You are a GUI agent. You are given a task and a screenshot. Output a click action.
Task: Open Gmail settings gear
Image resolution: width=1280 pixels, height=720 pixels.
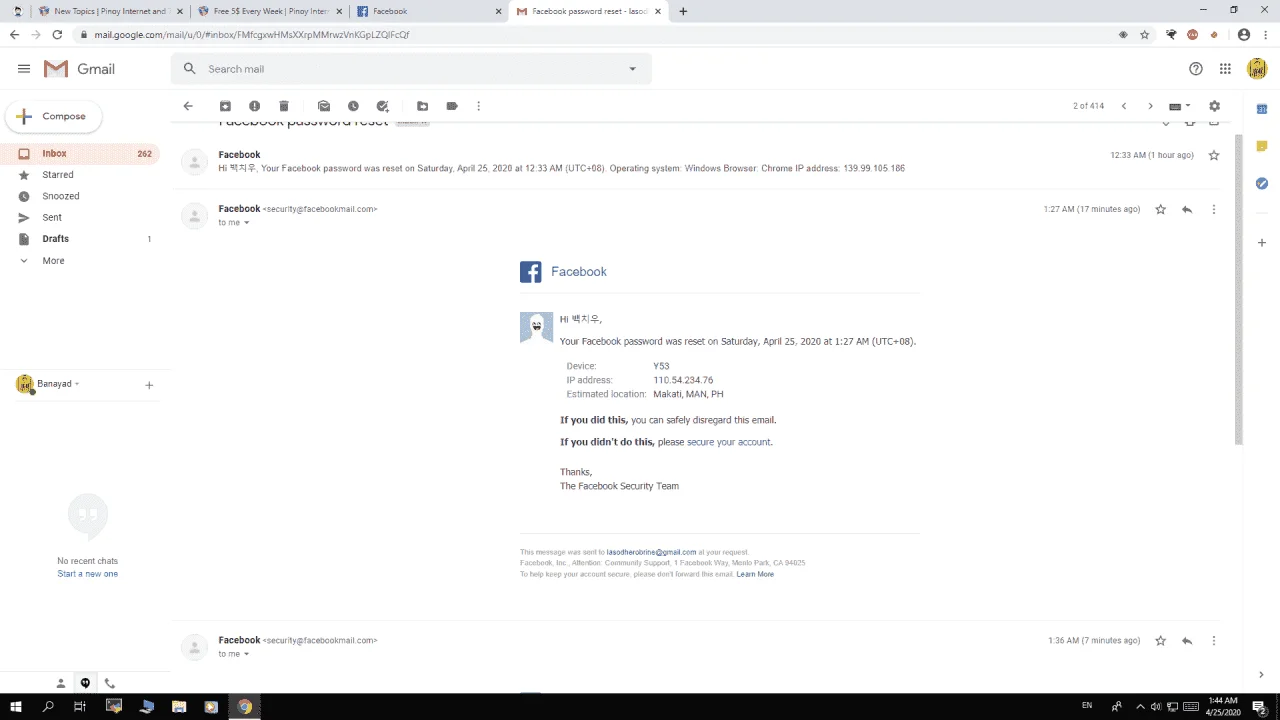(1215, 106)
